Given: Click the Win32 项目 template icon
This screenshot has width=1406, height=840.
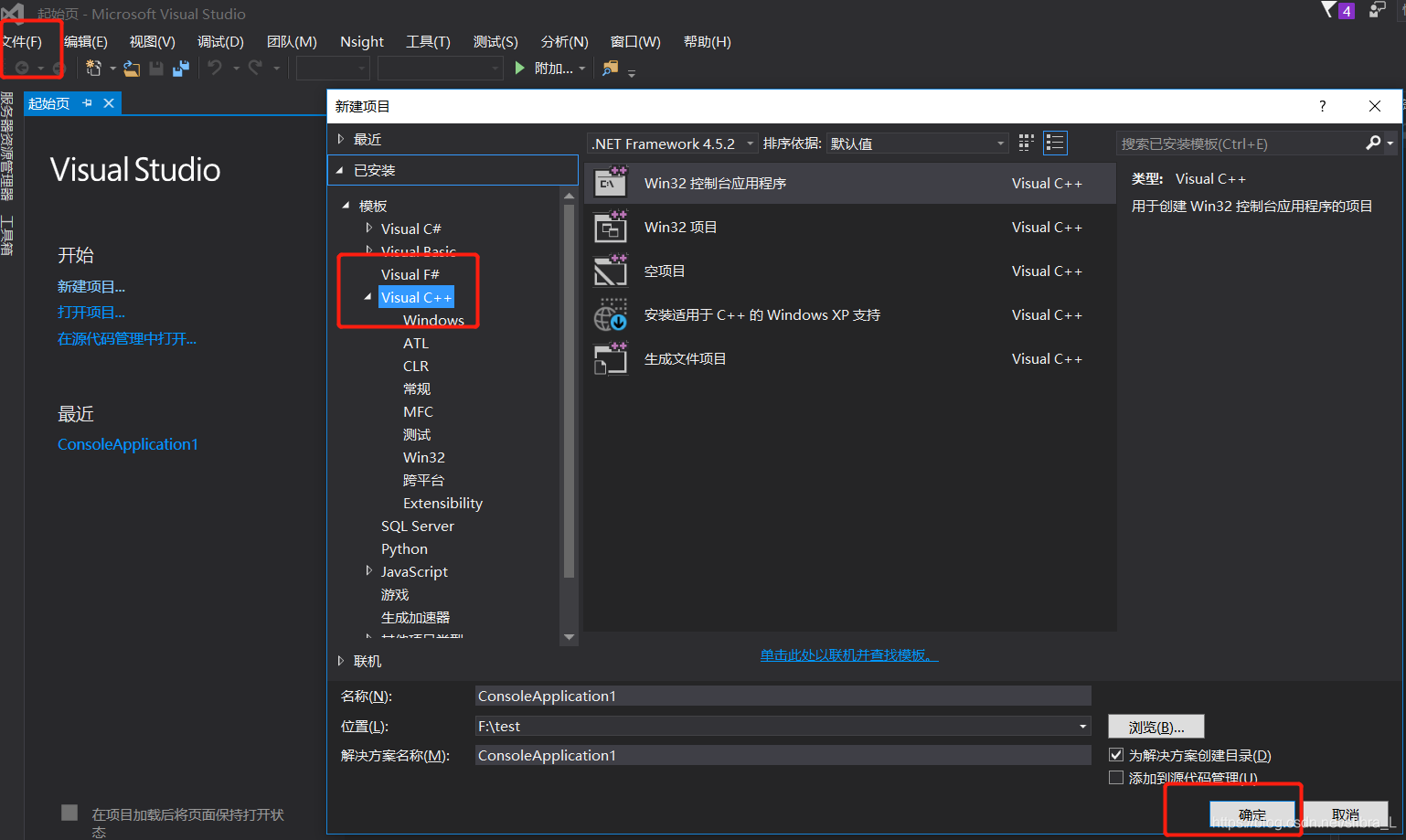Looking at the screenshot, I should pyautogui.click(x=611, y=227).
